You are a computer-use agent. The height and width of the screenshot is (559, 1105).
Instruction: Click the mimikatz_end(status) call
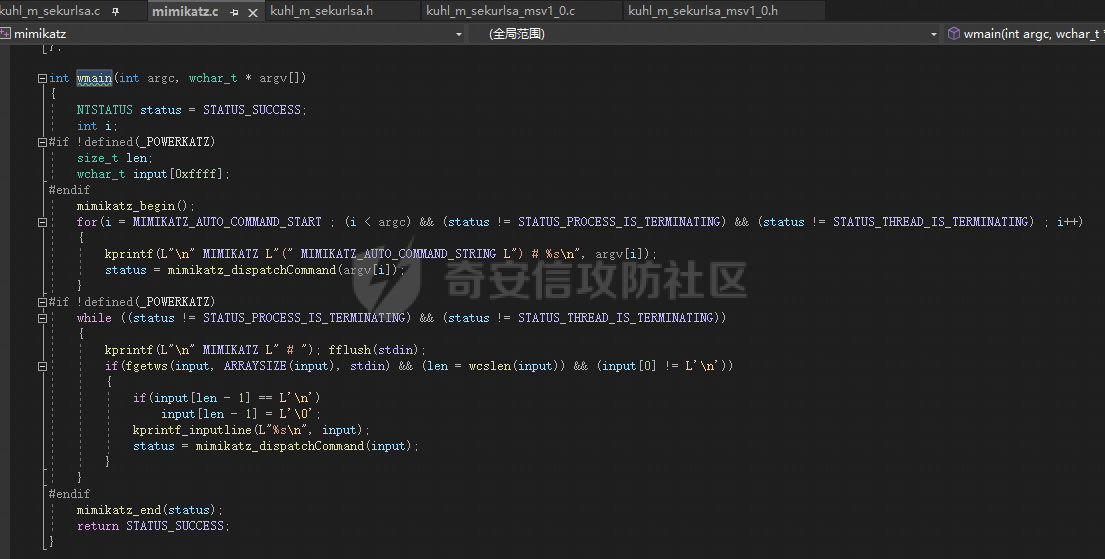(x=148, y=510)
